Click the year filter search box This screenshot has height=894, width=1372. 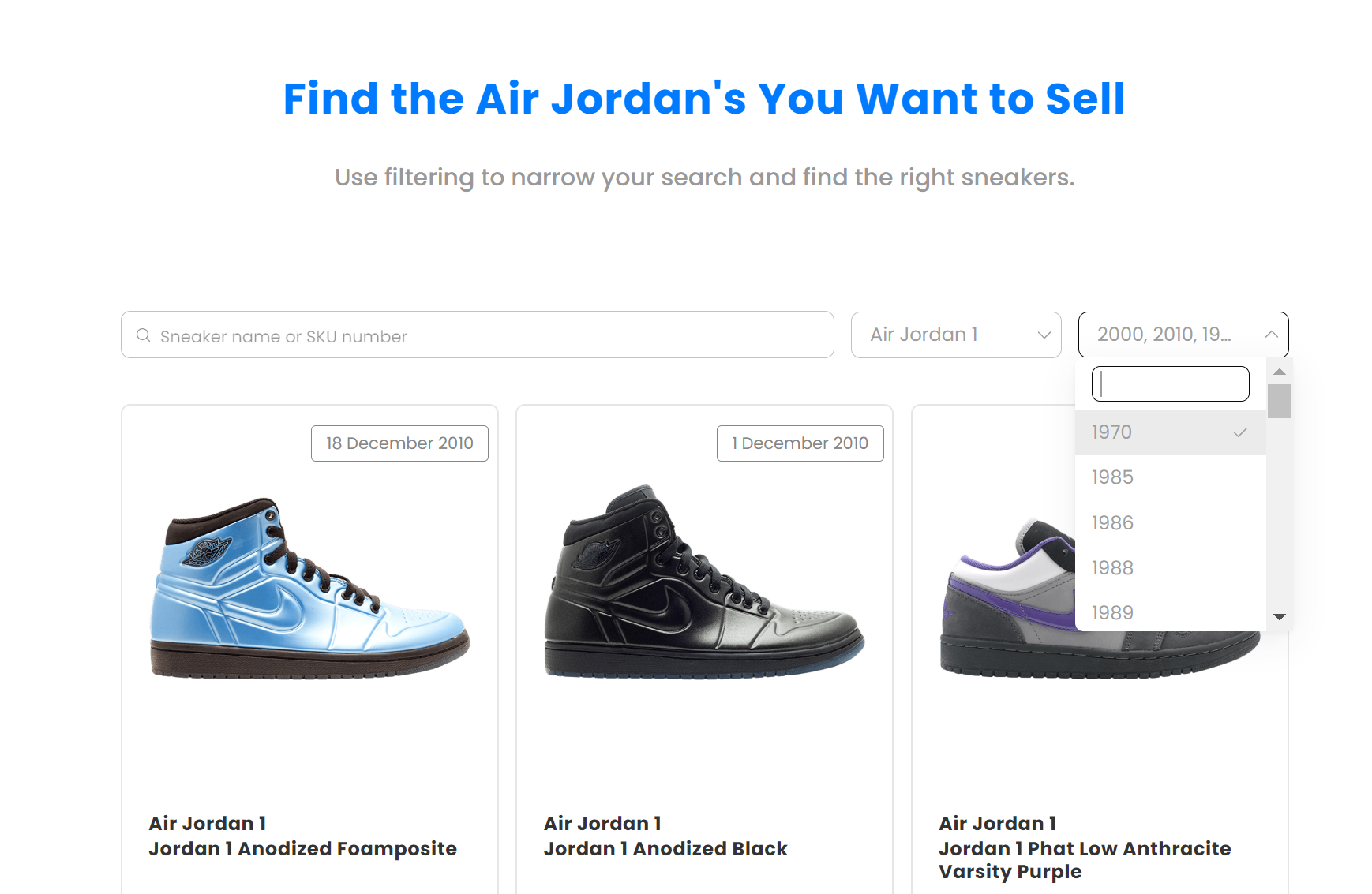coord(1171,383)
